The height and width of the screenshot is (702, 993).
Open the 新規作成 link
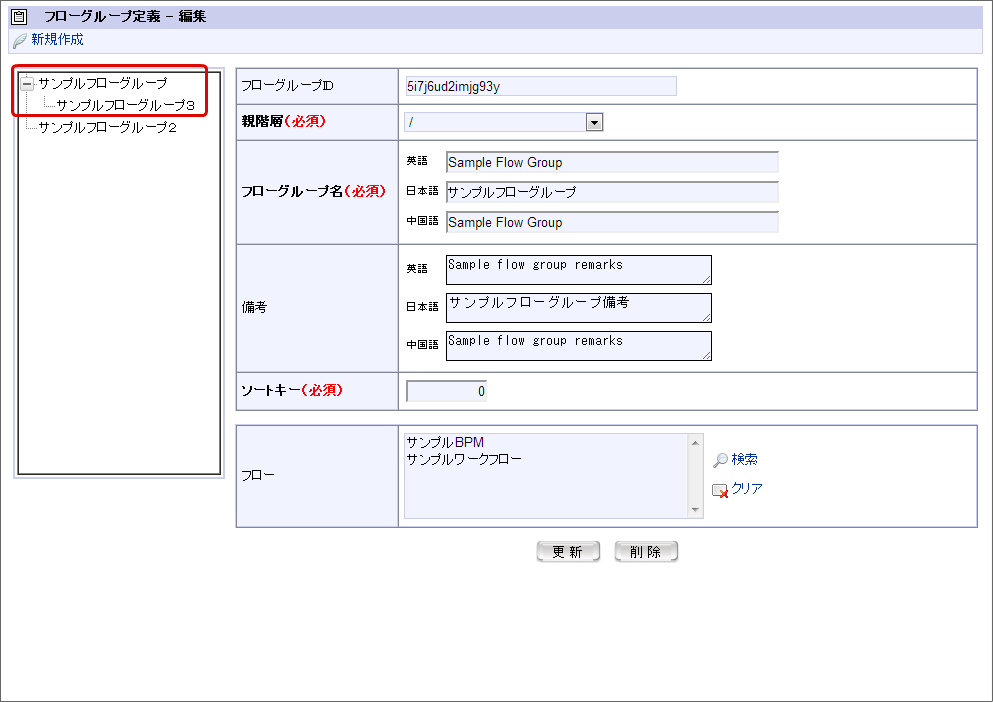[57, 39]
